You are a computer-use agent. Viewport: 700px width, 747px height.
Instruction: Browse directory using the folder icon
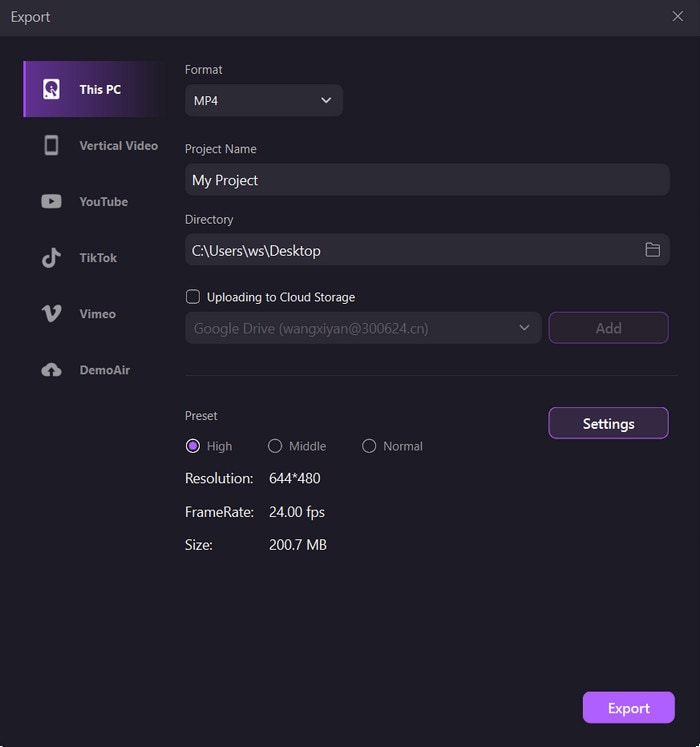coord(652,250)
